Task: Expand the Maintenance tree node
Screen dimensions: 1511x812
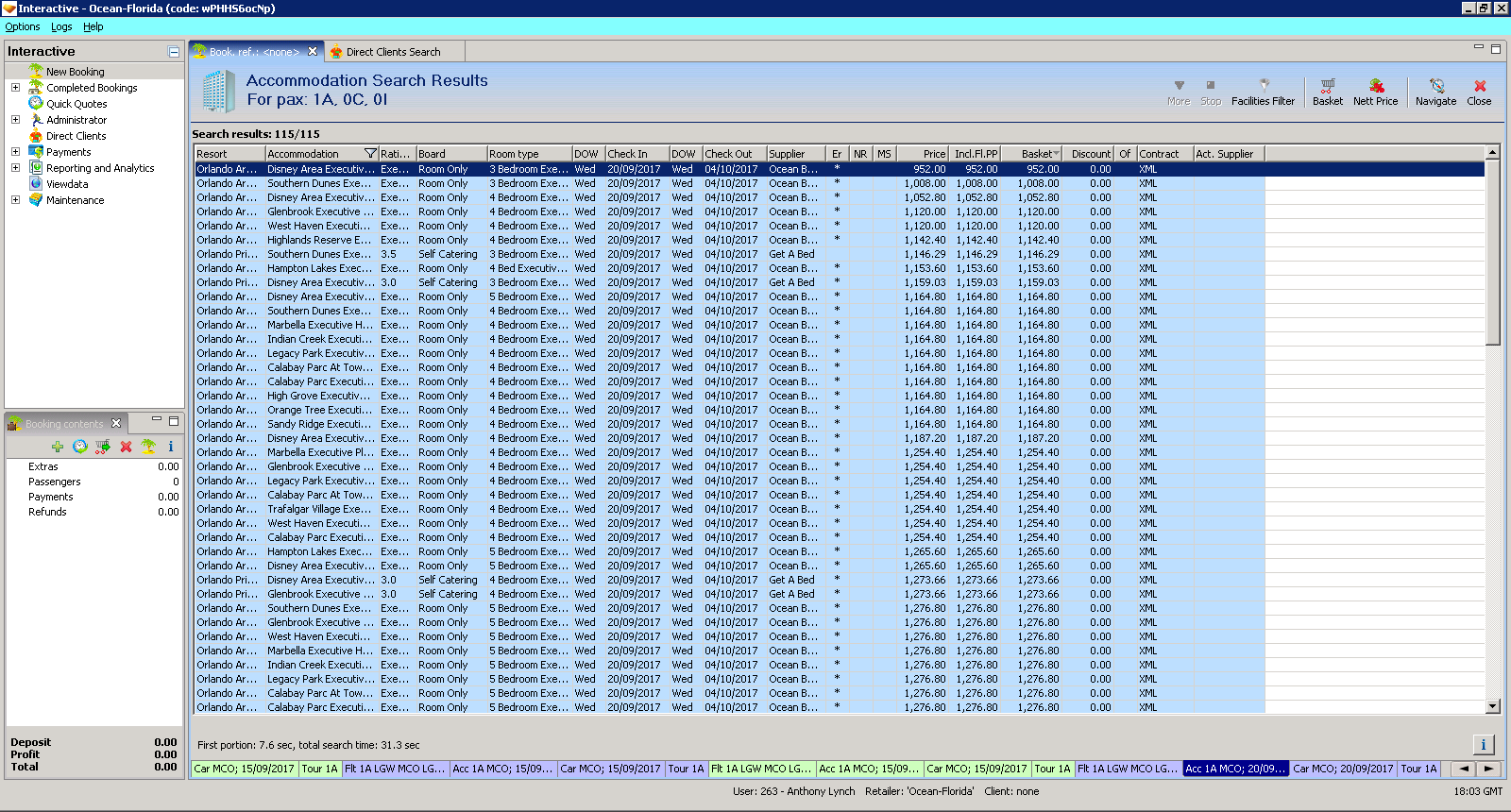Action: point(15,200)
